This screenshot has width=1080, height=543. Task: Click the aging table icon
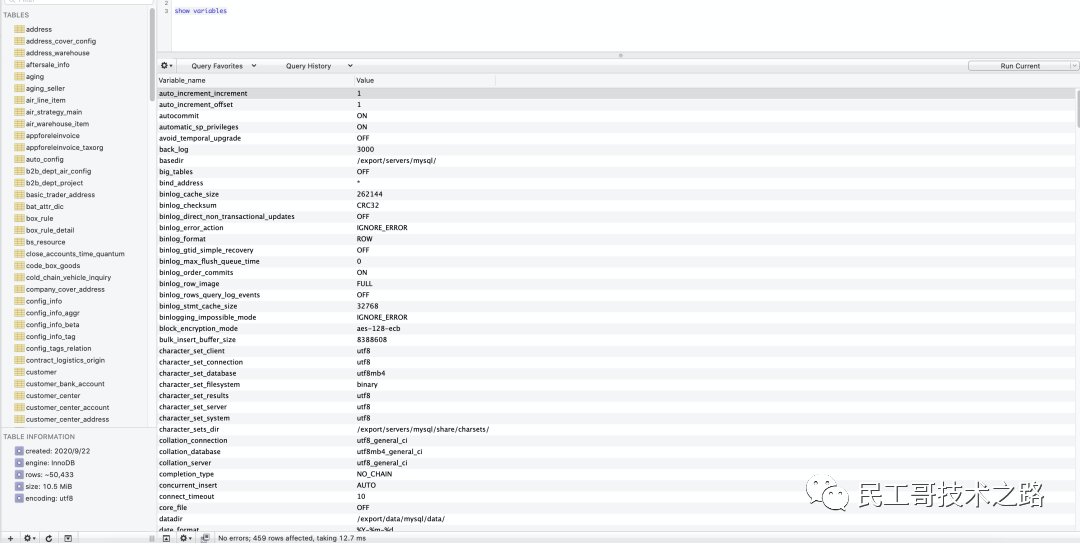tap(19, 76)
